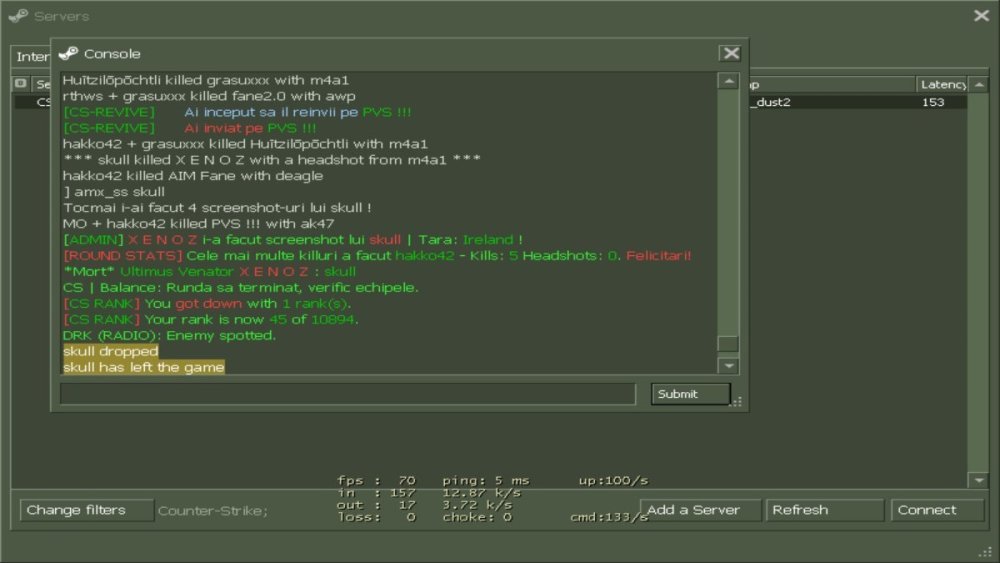Click the Console scroll up arrow
This screenshot has width=1000, height=563.
728,81
